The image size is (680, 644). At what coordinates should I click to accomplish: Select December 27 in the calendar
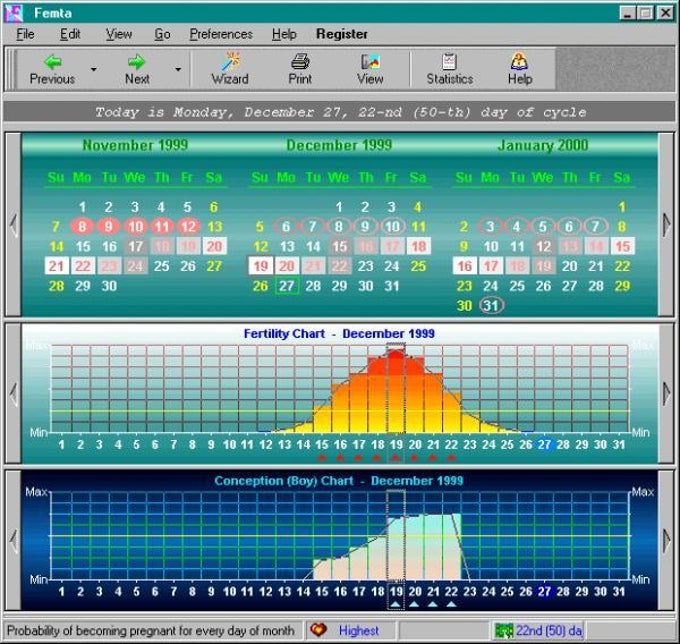coord(287,286)
